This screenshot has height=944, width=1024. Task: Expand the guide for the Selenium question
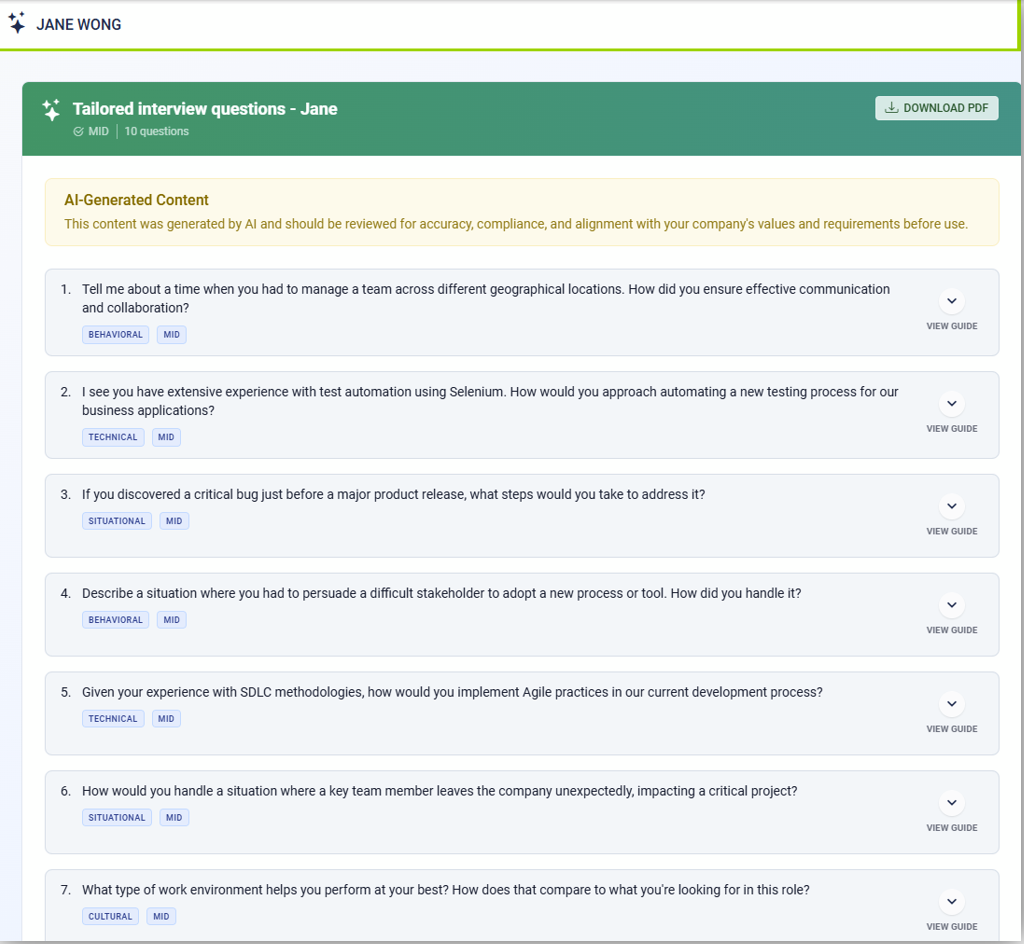point(951,404)
